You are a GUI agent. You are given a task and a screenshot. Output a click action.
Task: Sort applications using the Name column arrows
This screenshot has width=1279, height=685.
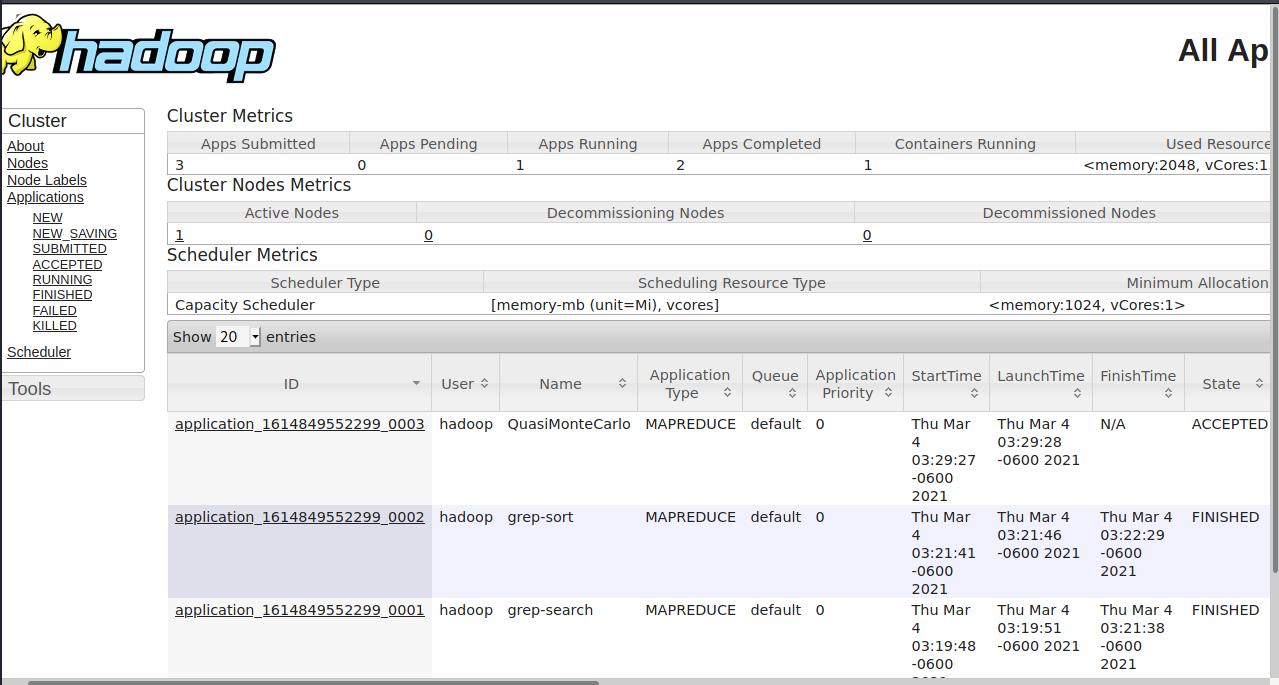pos(620,383)
